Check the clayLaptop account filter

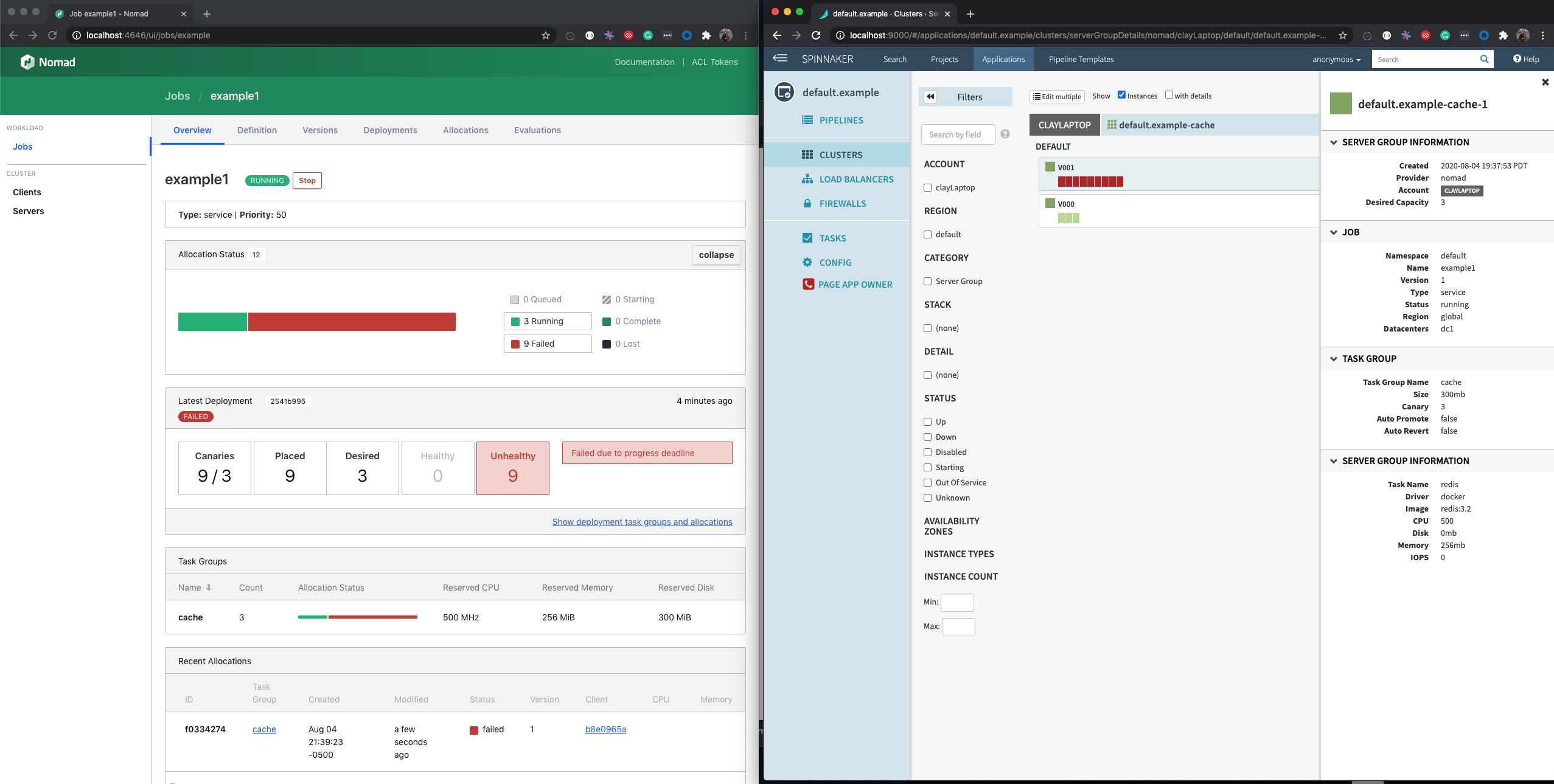[928, 188]
